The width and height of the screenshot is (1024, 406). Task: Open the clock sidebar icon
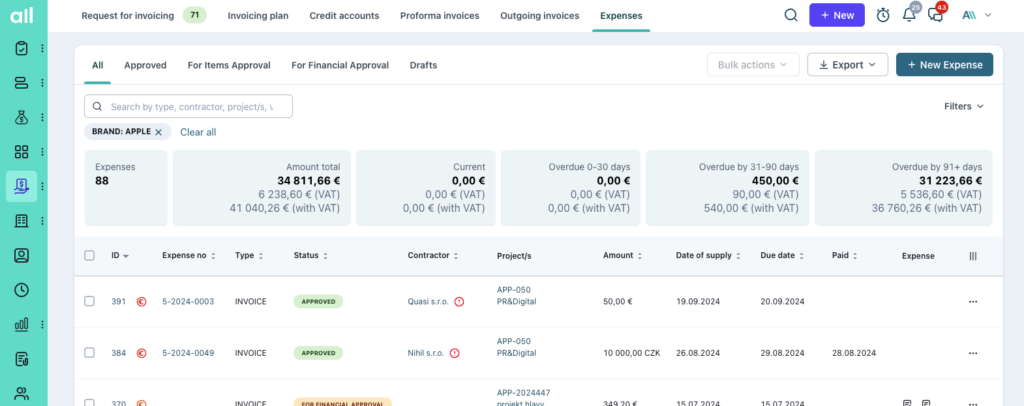pos(22,290)
